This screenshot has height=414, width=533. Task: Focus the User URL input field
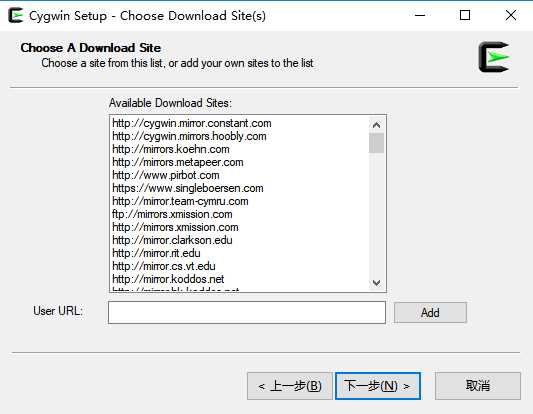247,312
